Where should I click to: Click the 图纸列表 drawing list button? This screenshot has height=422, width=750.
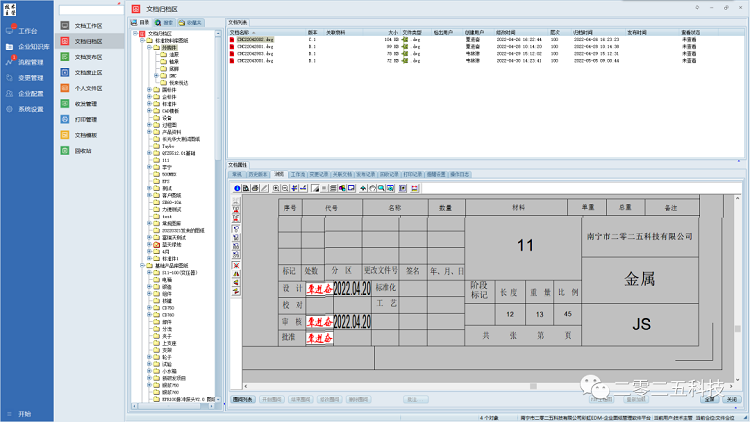[x=243, y=400]
